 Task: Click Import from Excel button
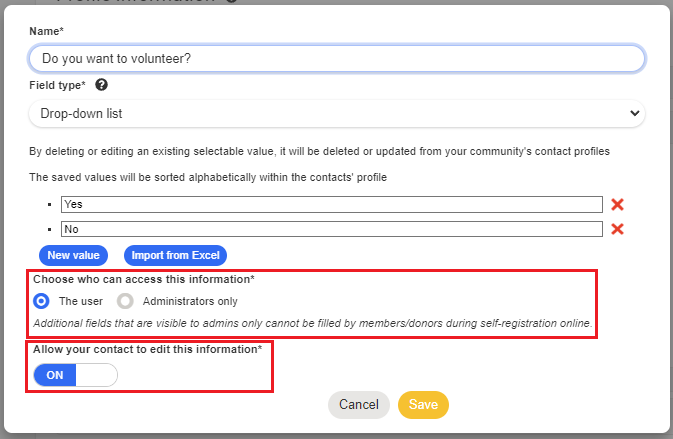(175, 255)
